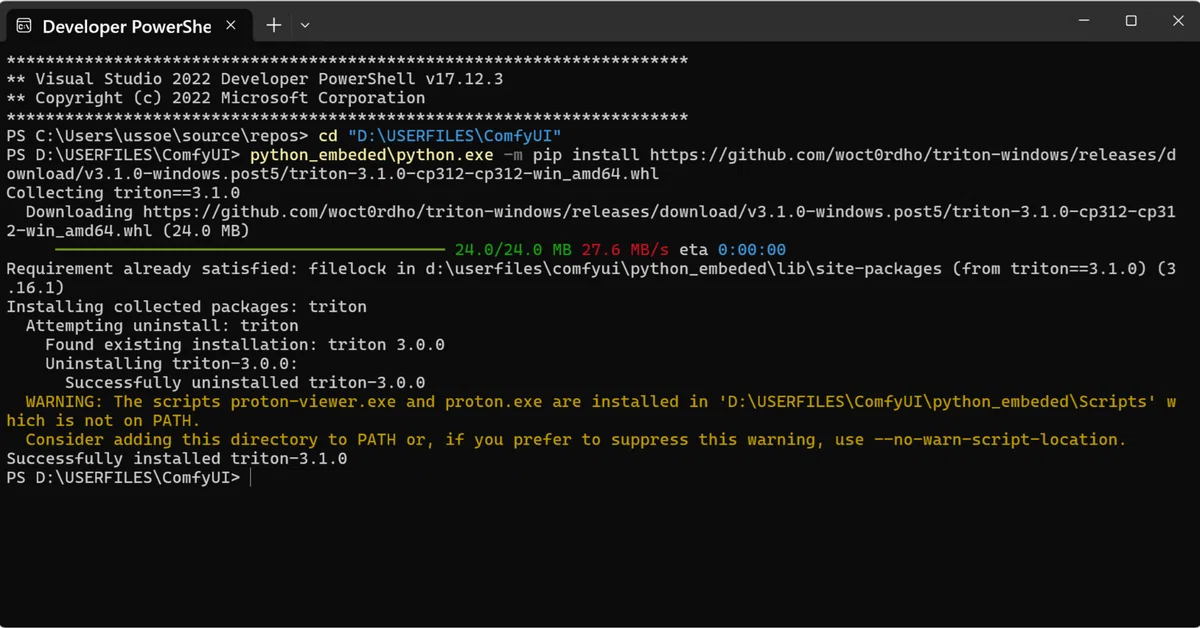Viewport: 1200px width, 628px height.
Task: Click the quoted path "D:\USERFILES\ComfyUI" in the cd command
Action: (455, 136)
